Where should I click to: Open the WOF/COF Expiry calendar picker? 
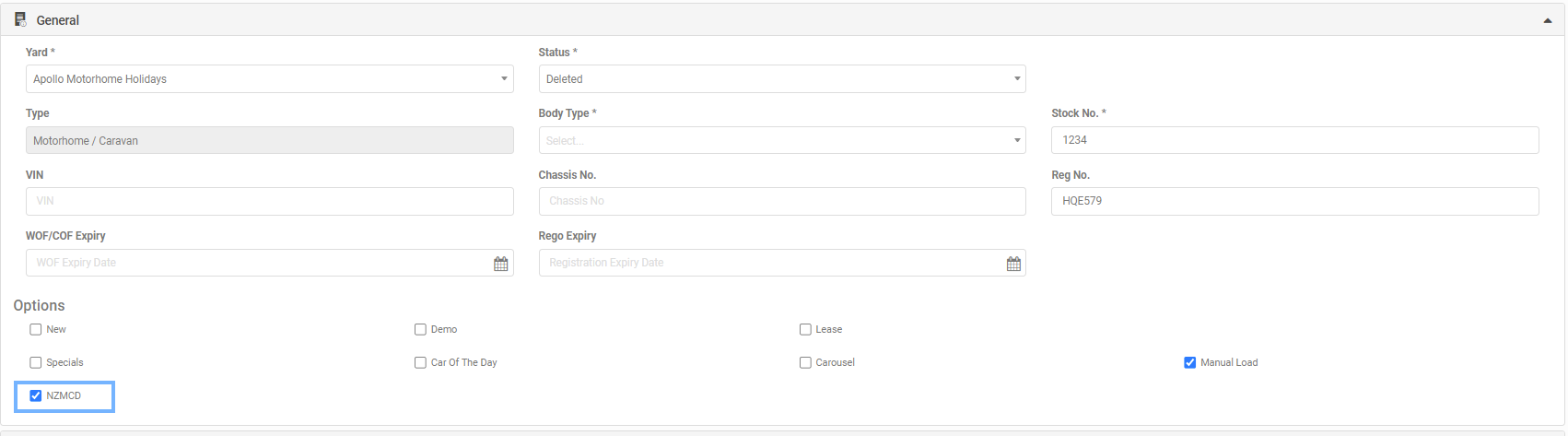click(500, 264)
